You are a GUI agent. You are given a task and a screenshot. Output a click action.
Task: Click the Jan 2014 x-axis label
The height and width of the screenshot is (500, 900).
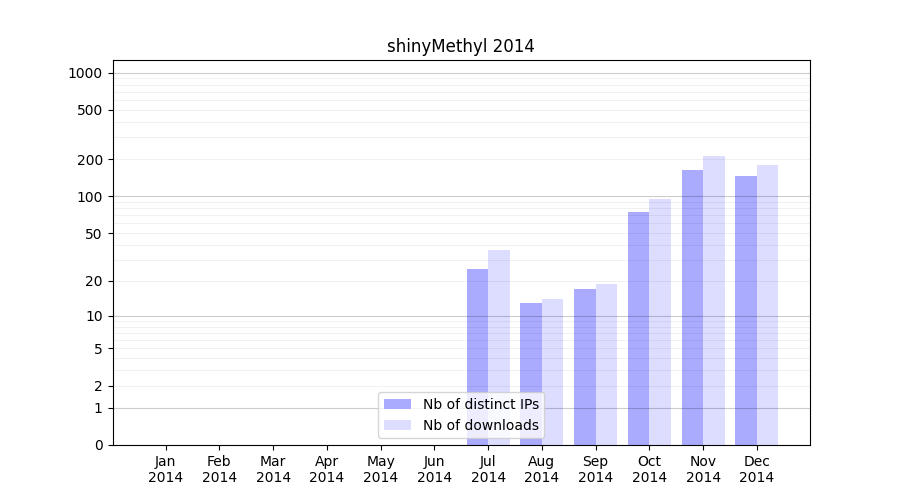coord(166,469)
